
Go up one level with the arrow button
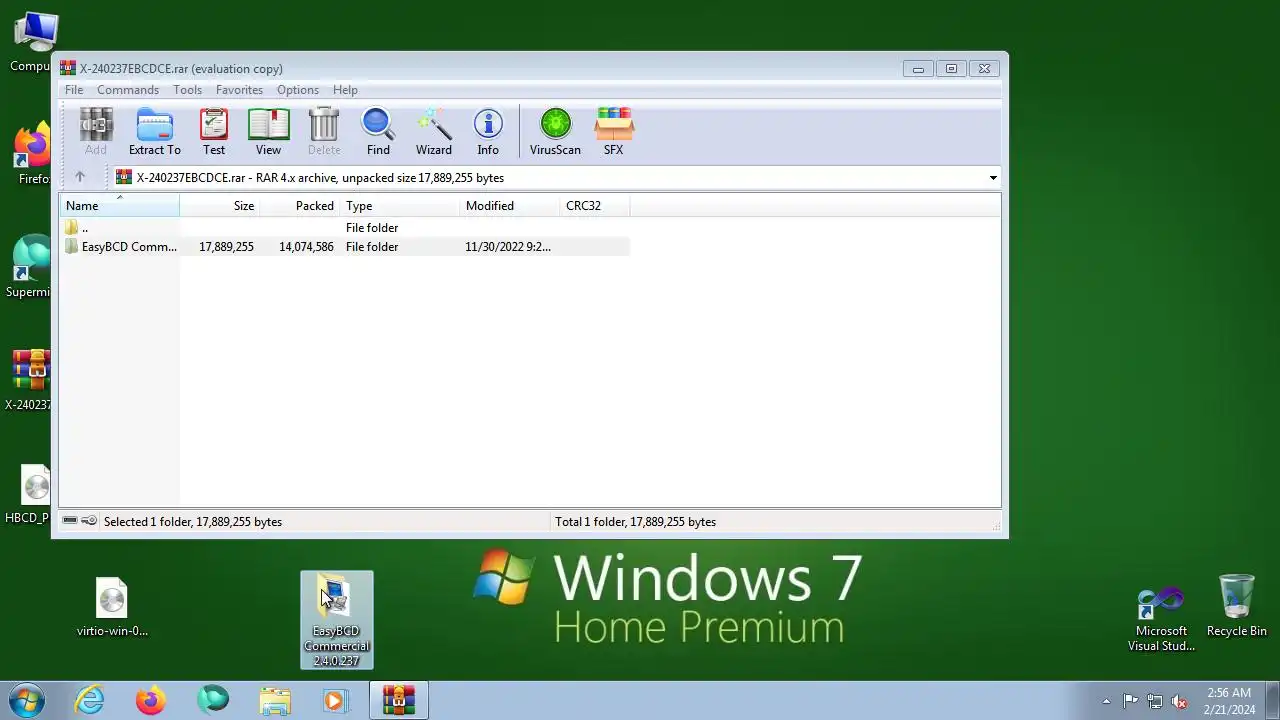pyautogui.click(x=80, y=177)
